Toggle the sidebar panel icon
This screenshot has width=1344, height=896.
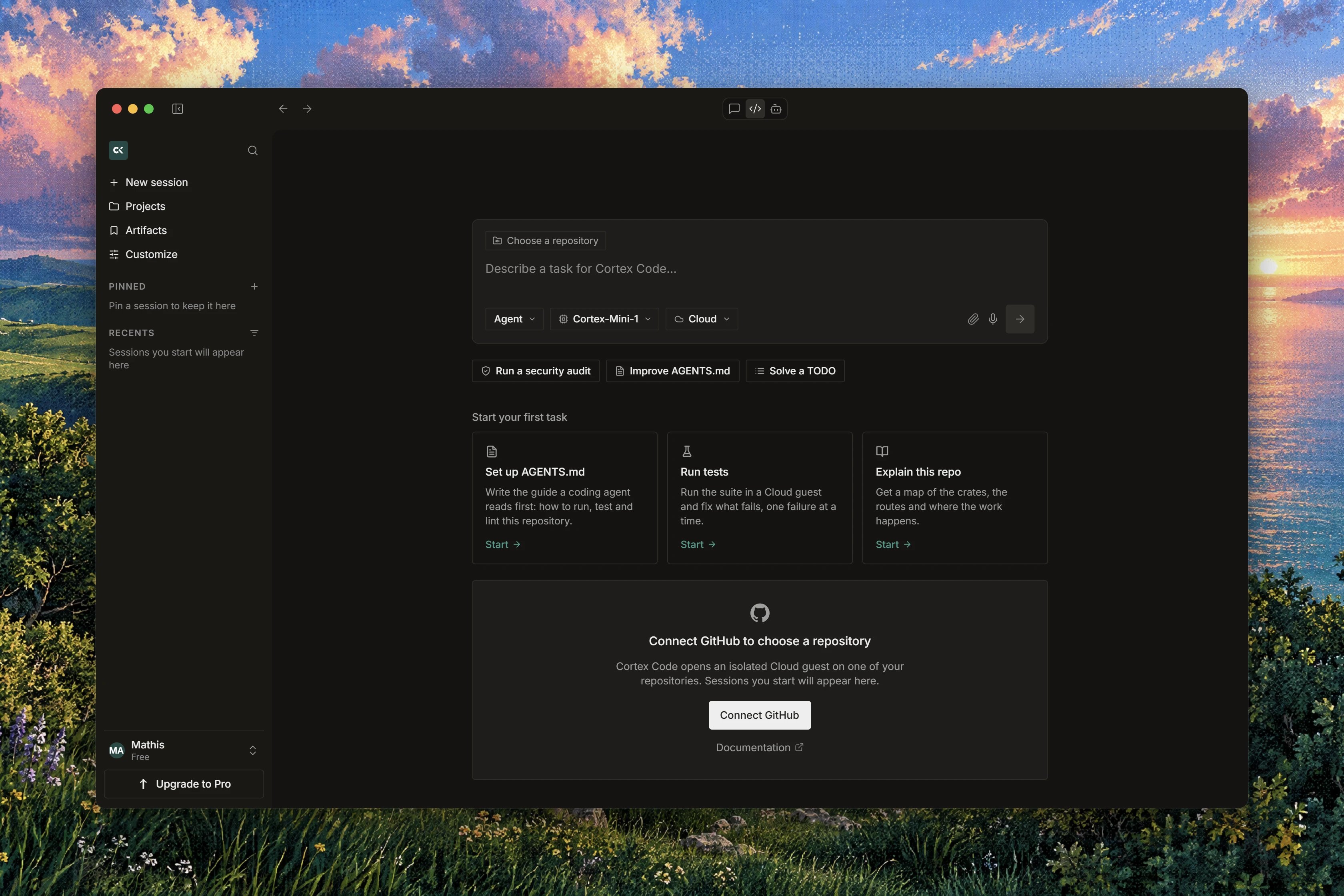pos(177,108)
